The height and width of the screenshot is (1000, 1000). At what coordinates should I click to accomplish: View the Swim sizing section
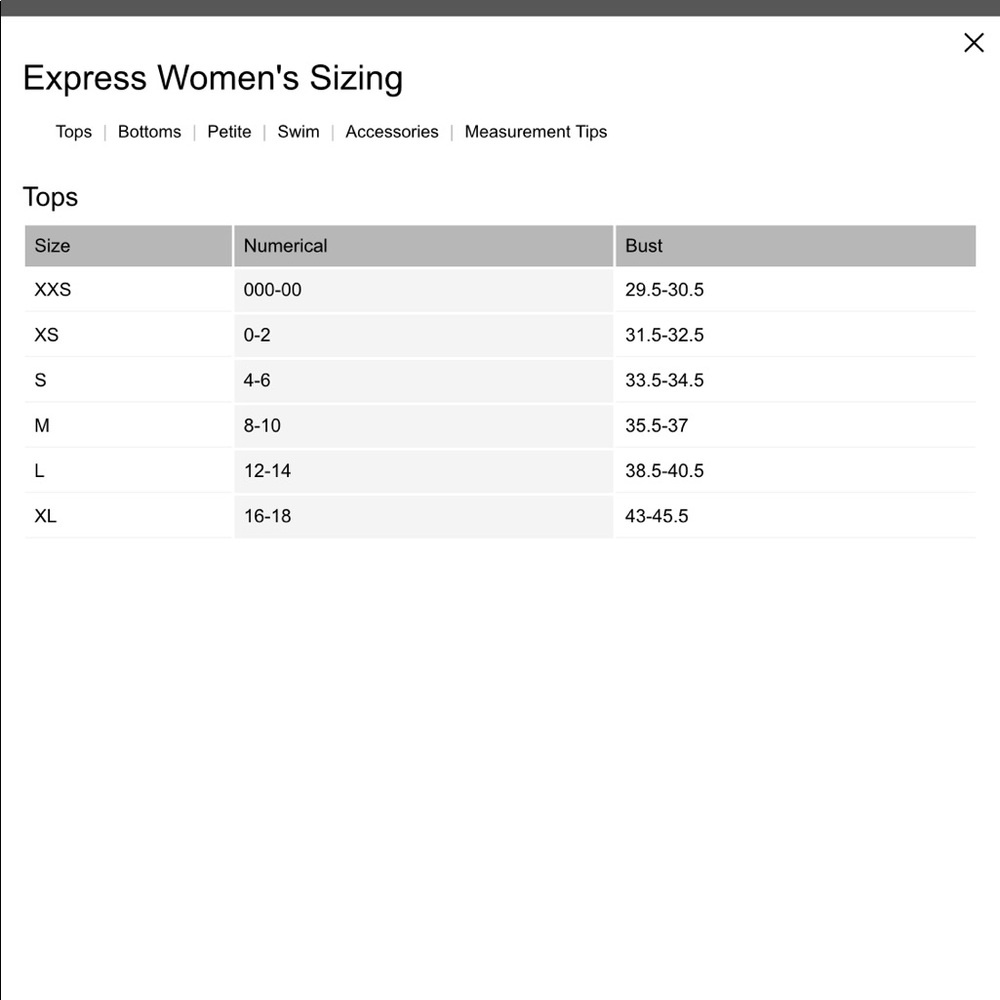click(298, 131)
